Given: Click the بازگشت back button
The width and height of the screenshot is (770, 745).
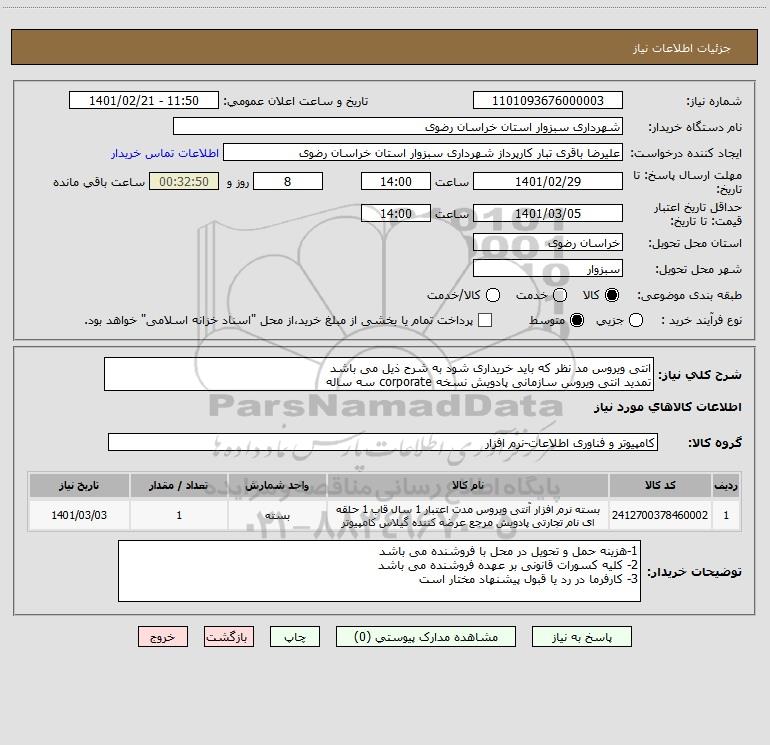Looking at the screenshot, I should [229, 637].
